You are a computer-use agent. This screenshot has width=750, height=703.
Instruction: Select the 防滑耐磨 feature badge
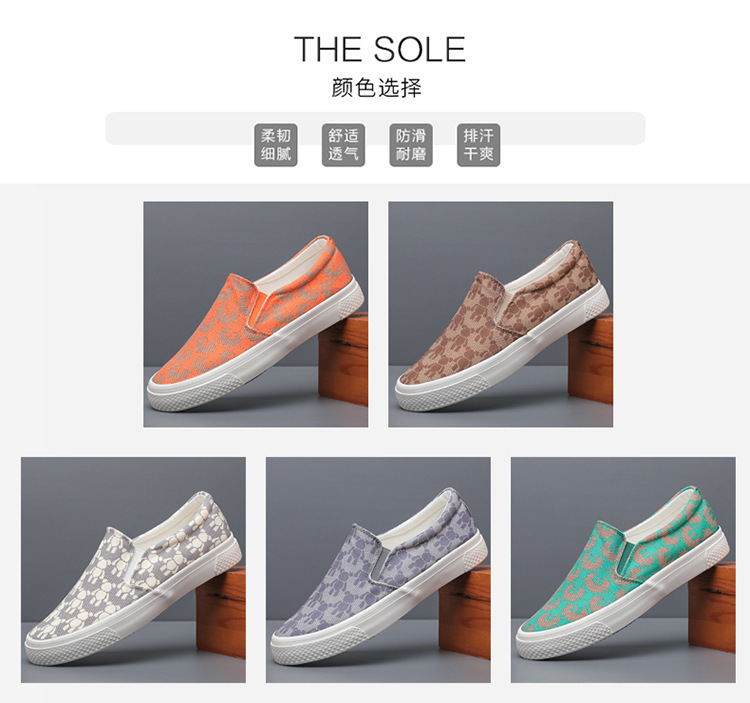tap(411, 145)
